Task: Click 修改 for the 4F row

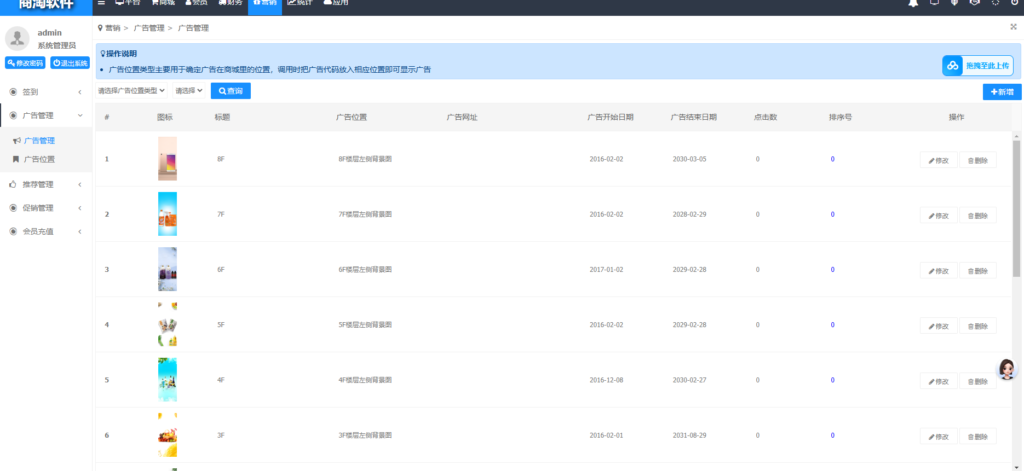Action: (x=938, y=381)
